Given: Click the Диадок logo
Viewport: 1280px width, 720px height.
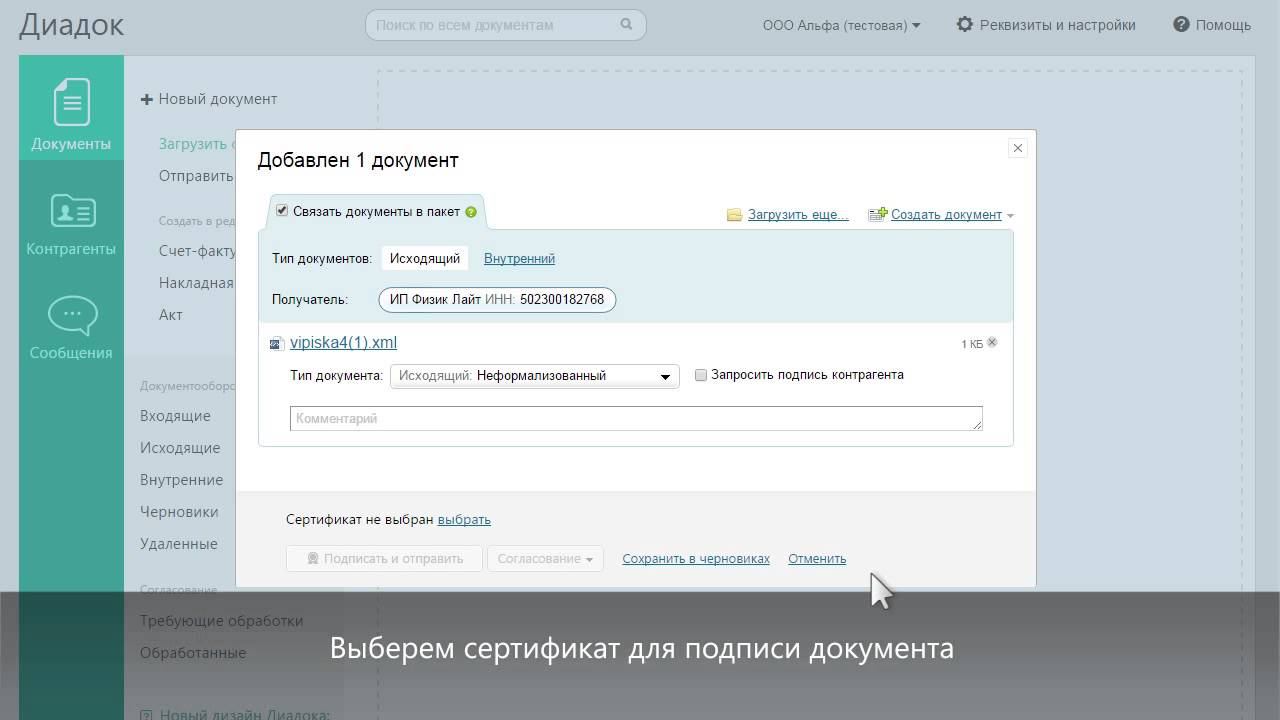Looking at the screenshot, I should point(71,25).
